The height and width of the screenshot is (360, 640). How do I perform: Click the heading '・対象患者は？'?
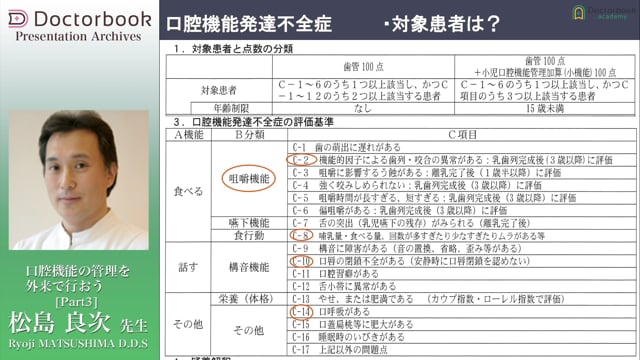[x=441, y=24]
